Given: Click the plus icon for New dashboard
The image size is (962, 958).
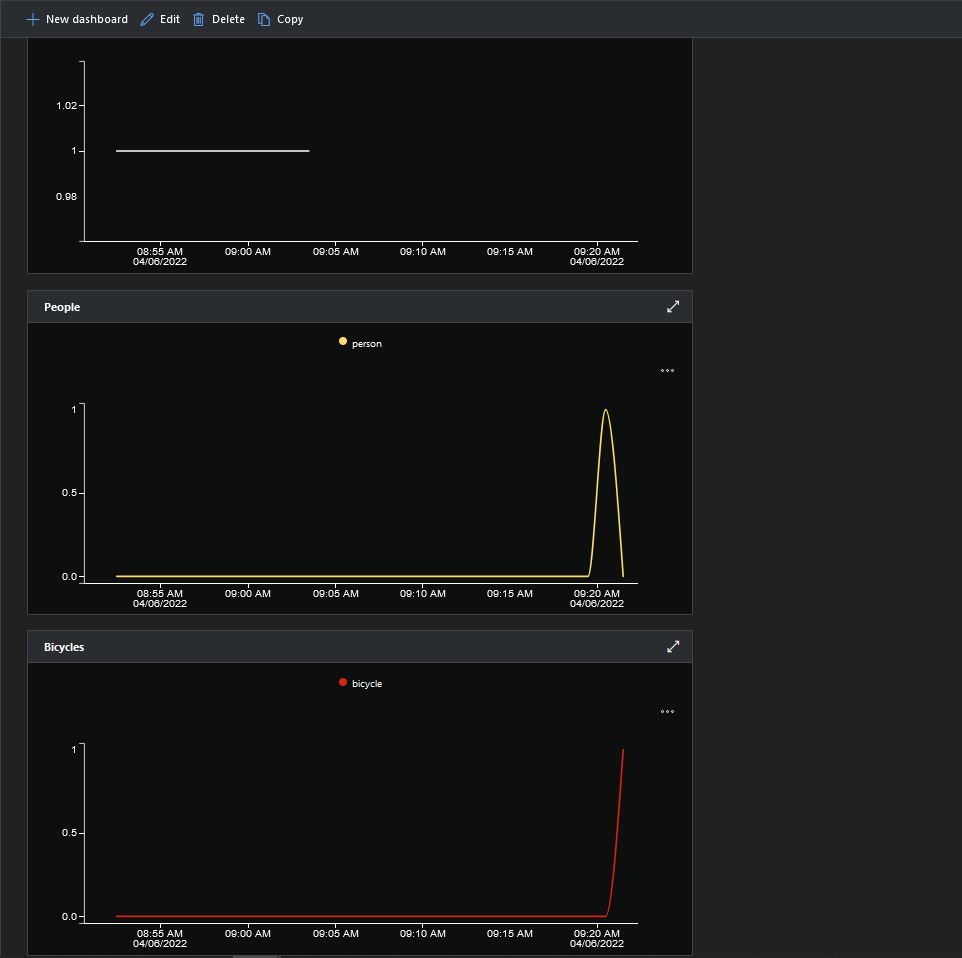Looking at the screenshot, I should pos(33,19).
